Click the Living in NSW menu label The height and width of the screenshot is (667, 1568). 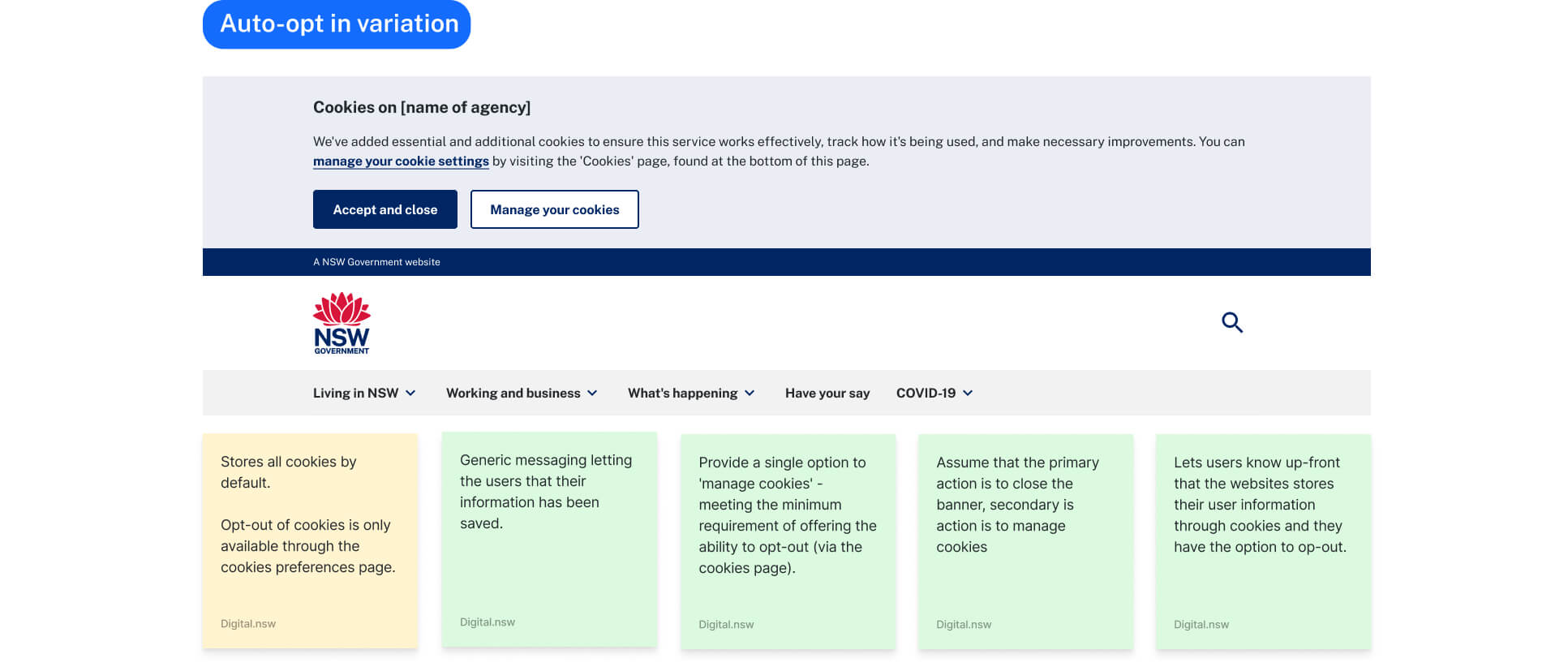tap(355, 394)
